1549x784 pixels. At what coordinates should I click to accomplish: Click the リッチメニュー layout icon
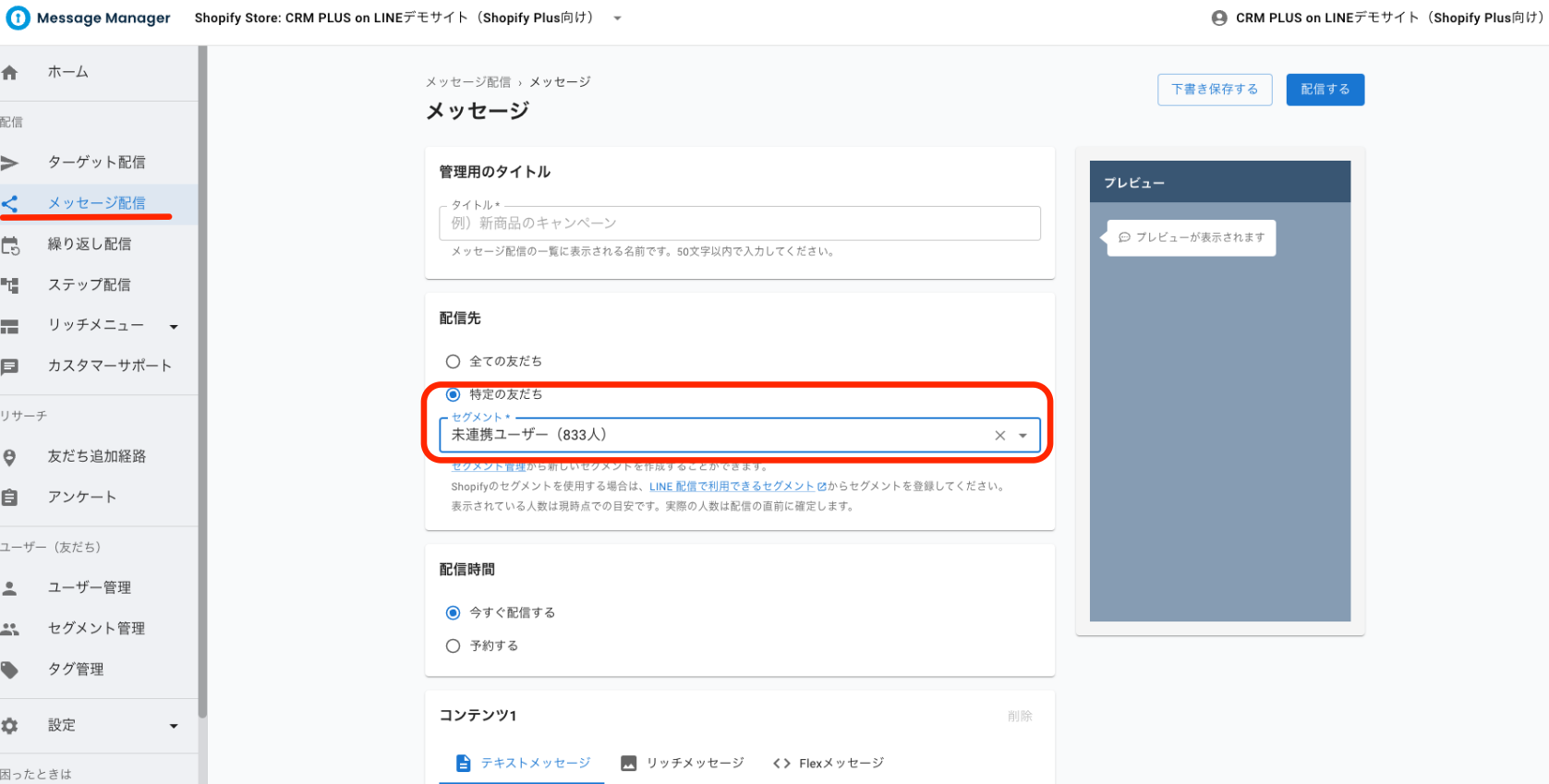coord(9,326)
